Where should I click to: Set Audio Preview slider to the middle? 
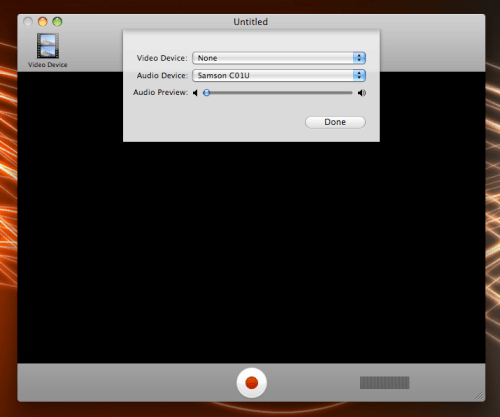click(x=278, y=93)
